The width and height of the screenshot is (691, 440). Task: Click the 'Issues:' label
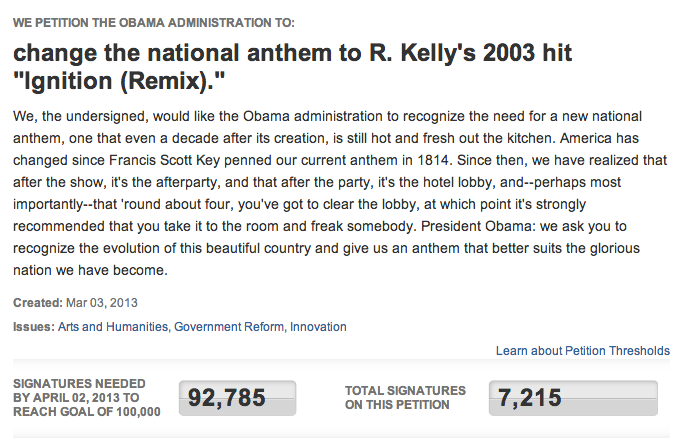(34, 327)
